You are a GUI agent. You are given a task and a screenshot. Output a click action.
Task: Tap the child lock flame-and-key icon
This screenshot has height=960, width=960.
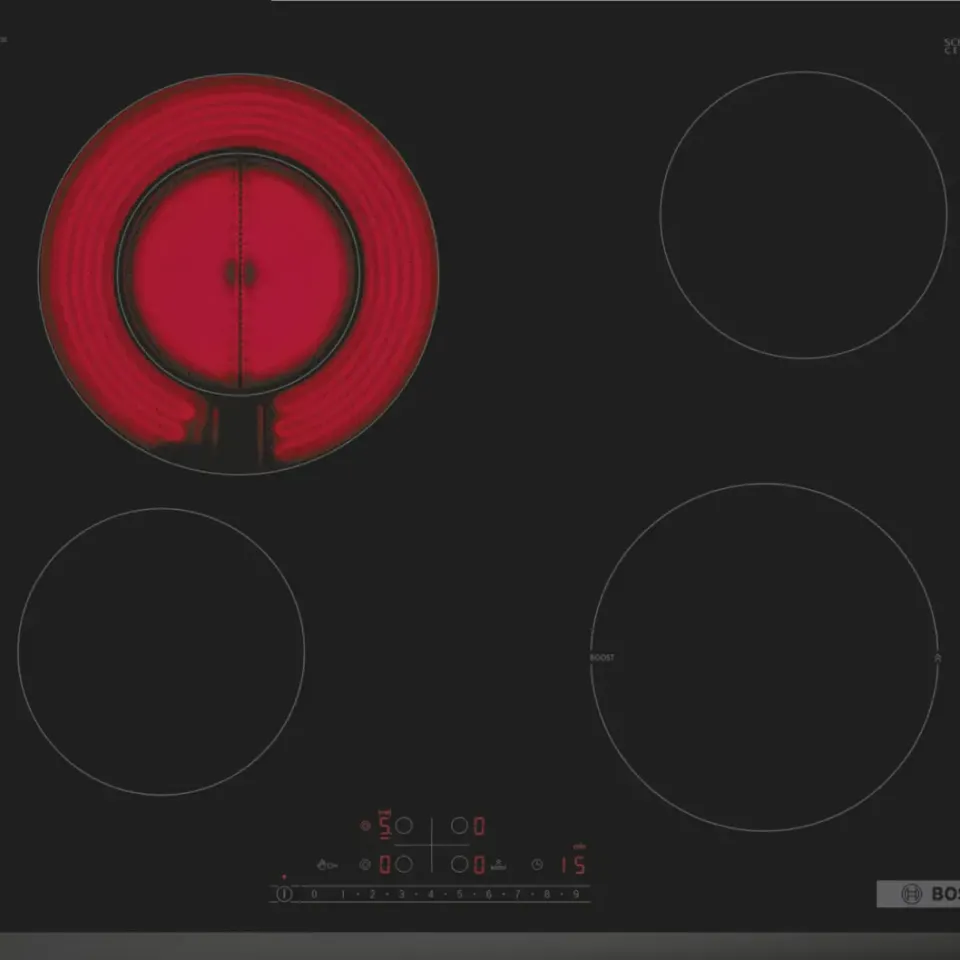point(327,864)
